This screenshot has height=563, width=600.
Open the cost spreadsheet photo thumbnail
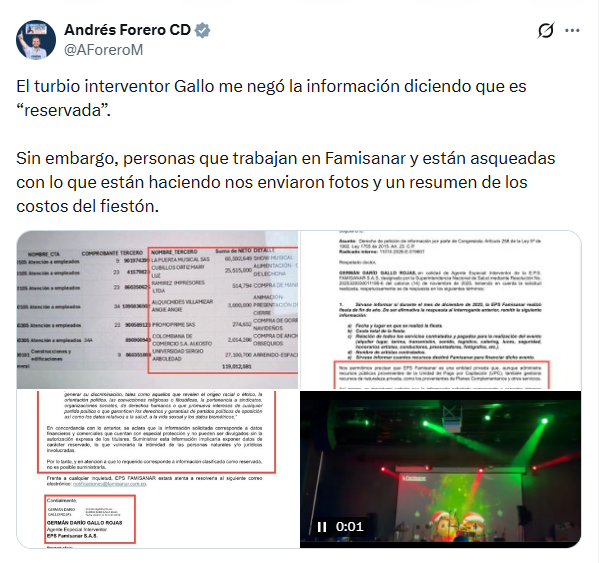pos(157,310)
